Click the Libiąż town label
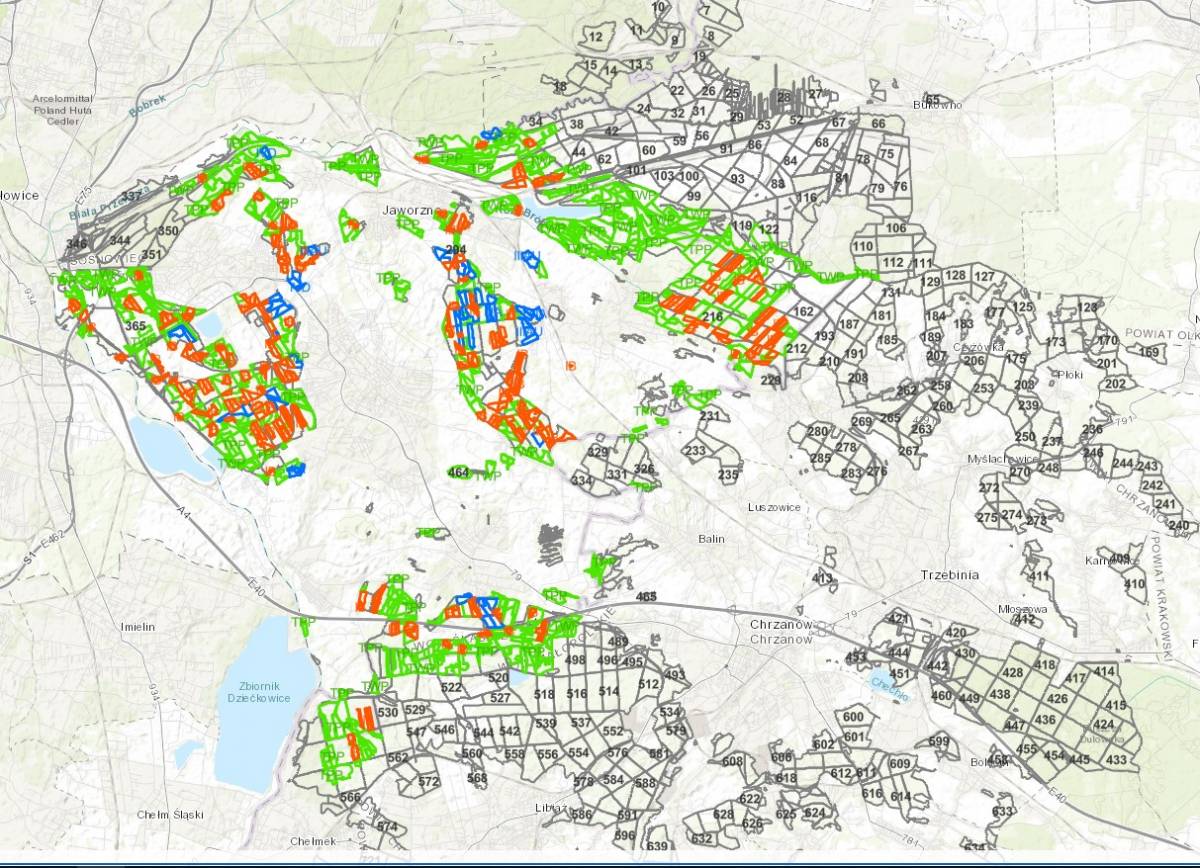 pos(551,807)
